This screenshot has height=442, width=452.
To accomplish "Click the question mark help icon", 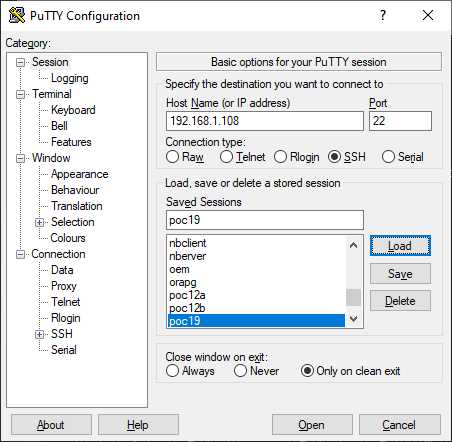I will (383, 15).
